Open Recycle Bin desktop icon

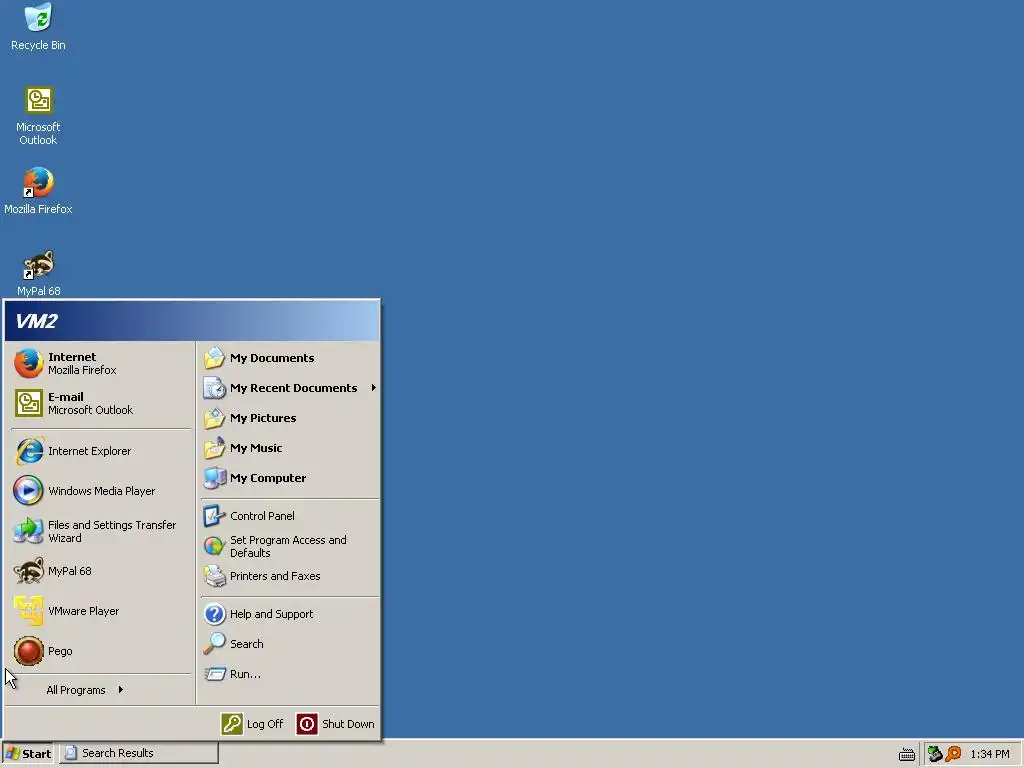pyautogui.click(x=38, y=27)
